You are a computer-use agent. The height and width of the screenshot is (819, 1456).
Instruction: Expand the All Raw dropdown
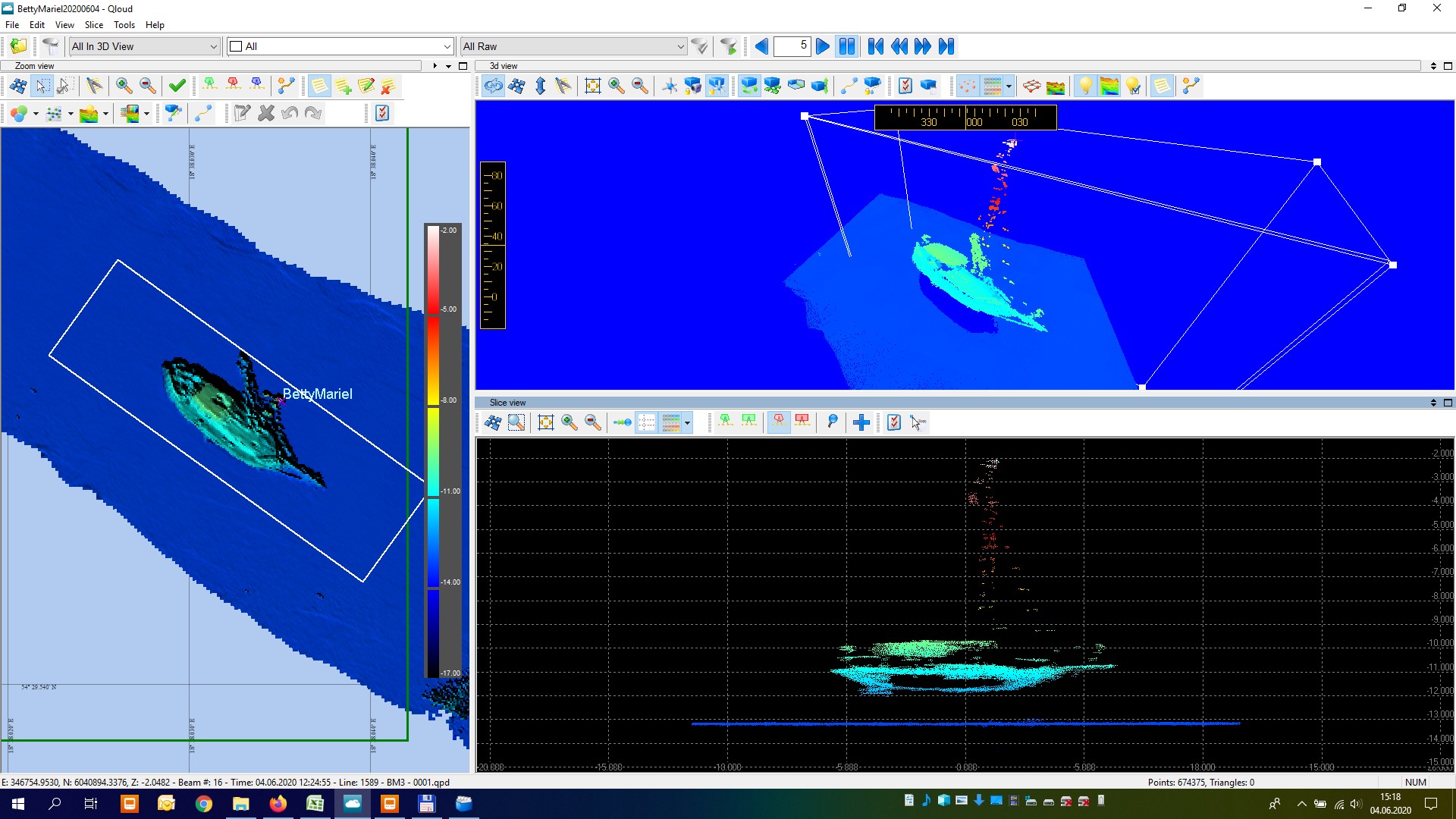point(679,46)
